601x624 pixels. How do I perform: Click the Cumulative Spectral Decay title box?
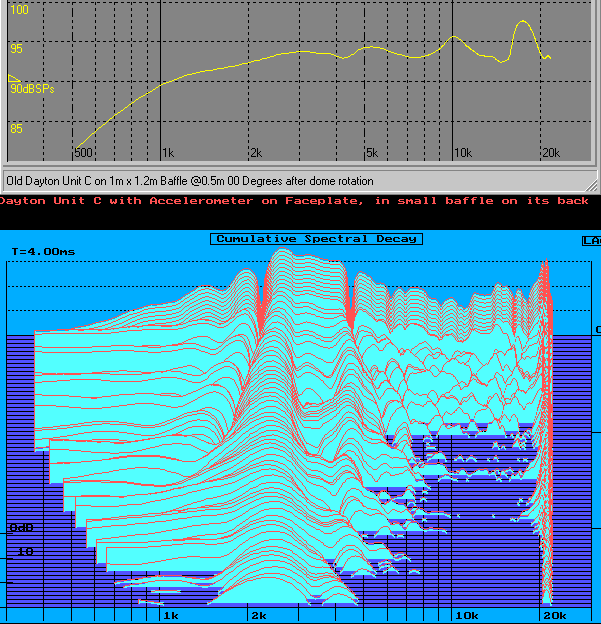317,238
